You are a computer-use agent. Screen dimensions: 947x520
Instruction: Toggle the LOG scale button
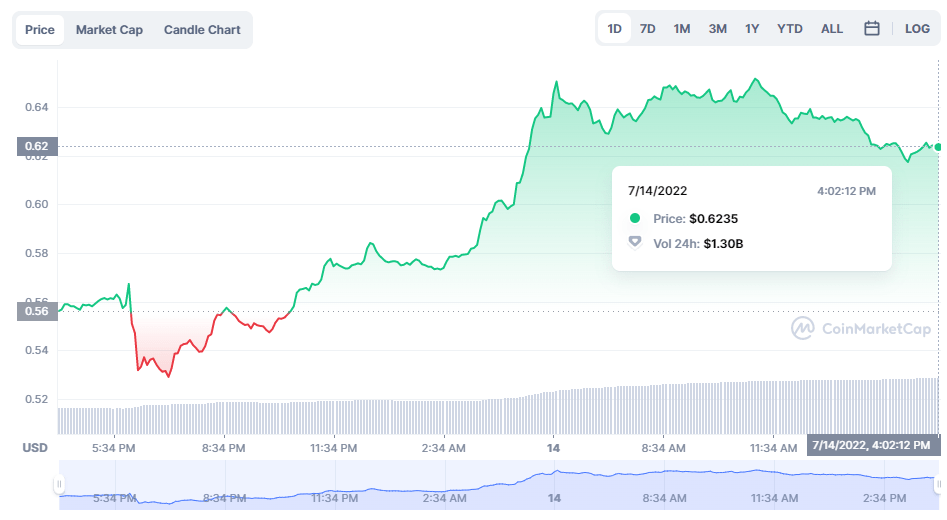(917, 29)
